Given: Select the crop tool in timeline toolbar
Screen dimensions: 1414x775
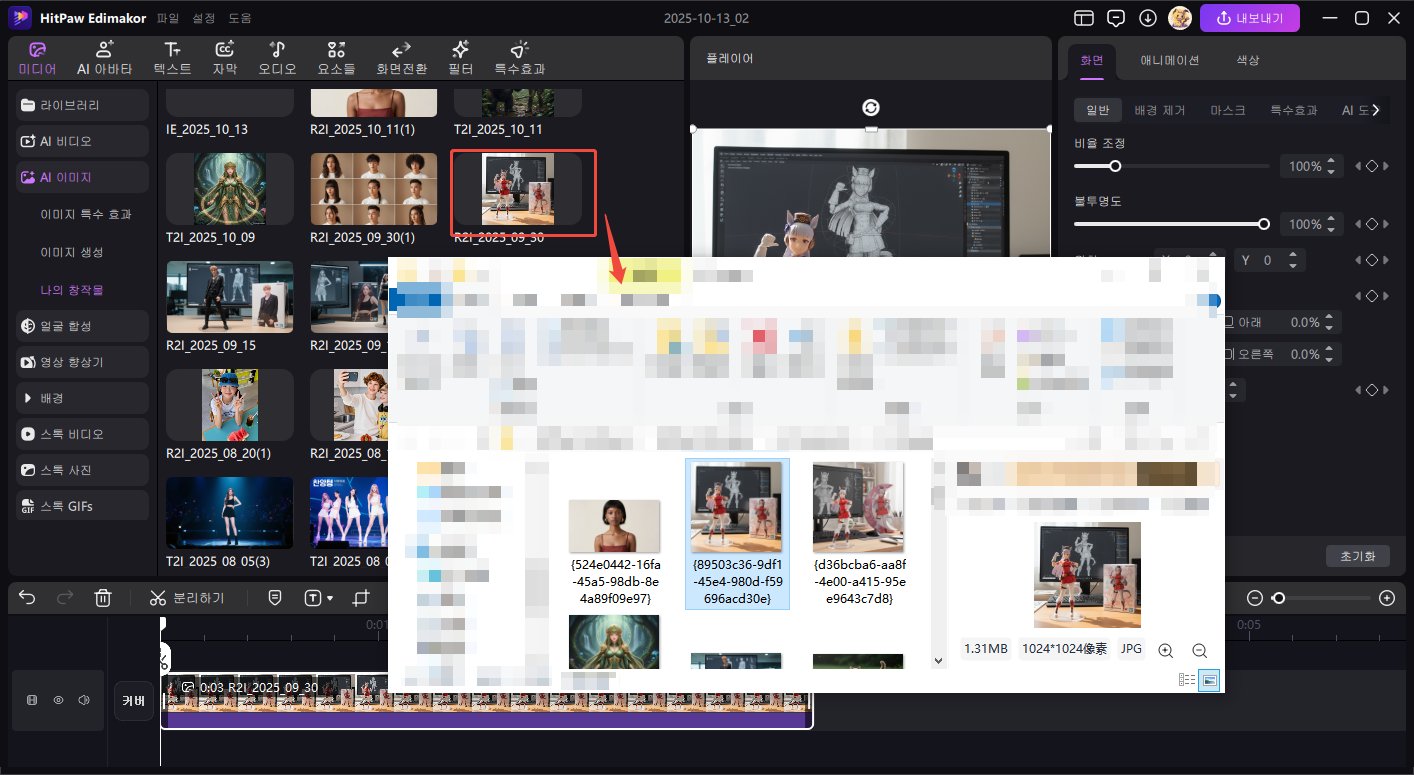Looking at the screenshot, I should [x=361, y=598].
